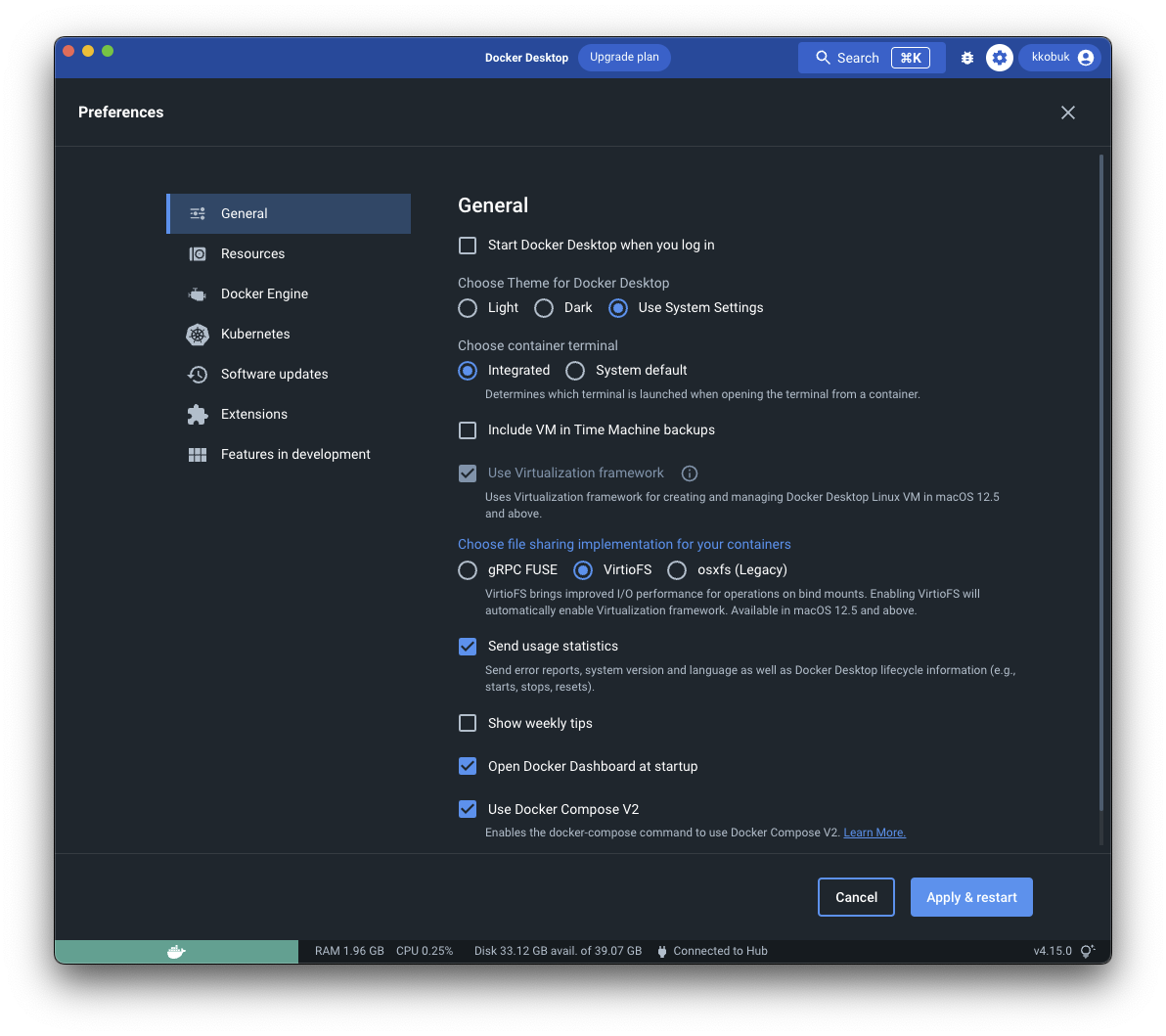Screen dimensions: 1166x1036
Task: Click the user avatar icon next to kkobuk
Action: pos(1086,58)
